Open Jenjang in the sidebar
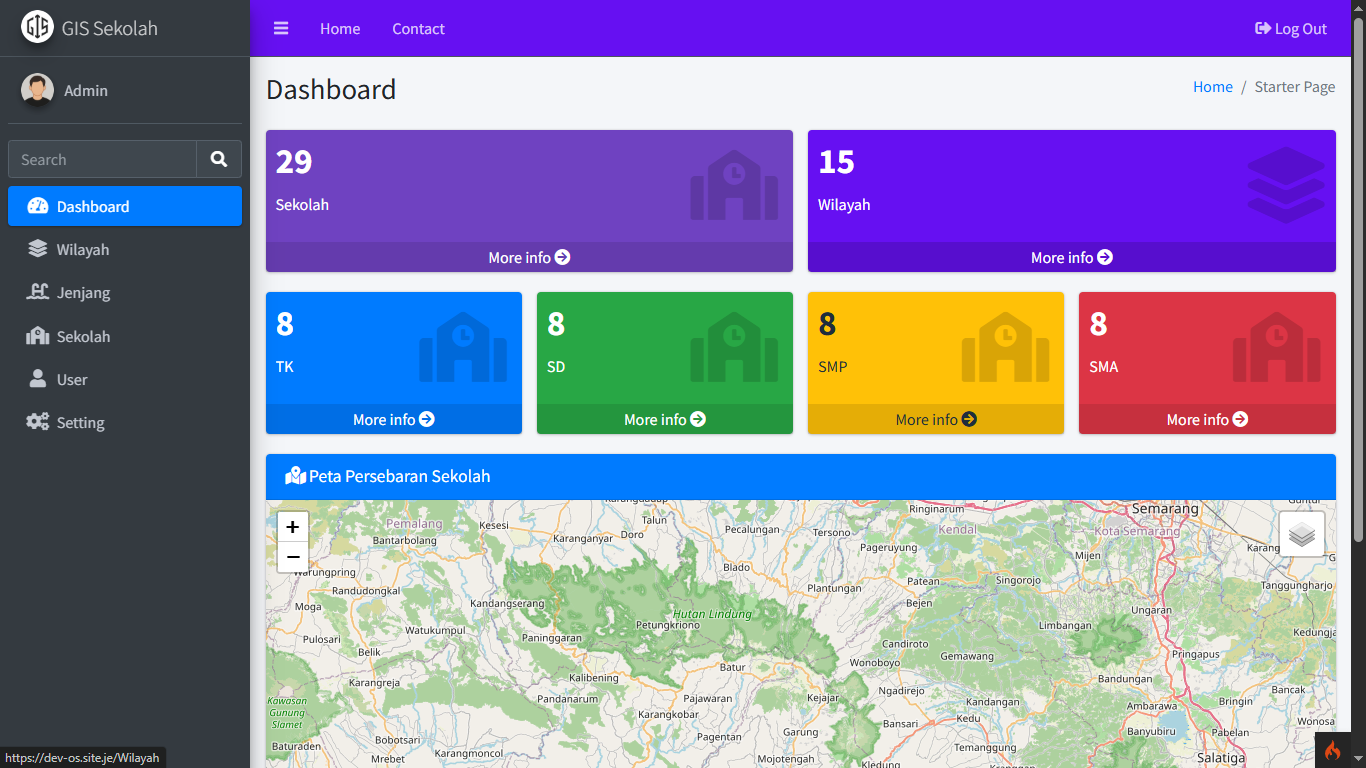The height and width of the screenshot is (768, 1366). pos(125,293)
